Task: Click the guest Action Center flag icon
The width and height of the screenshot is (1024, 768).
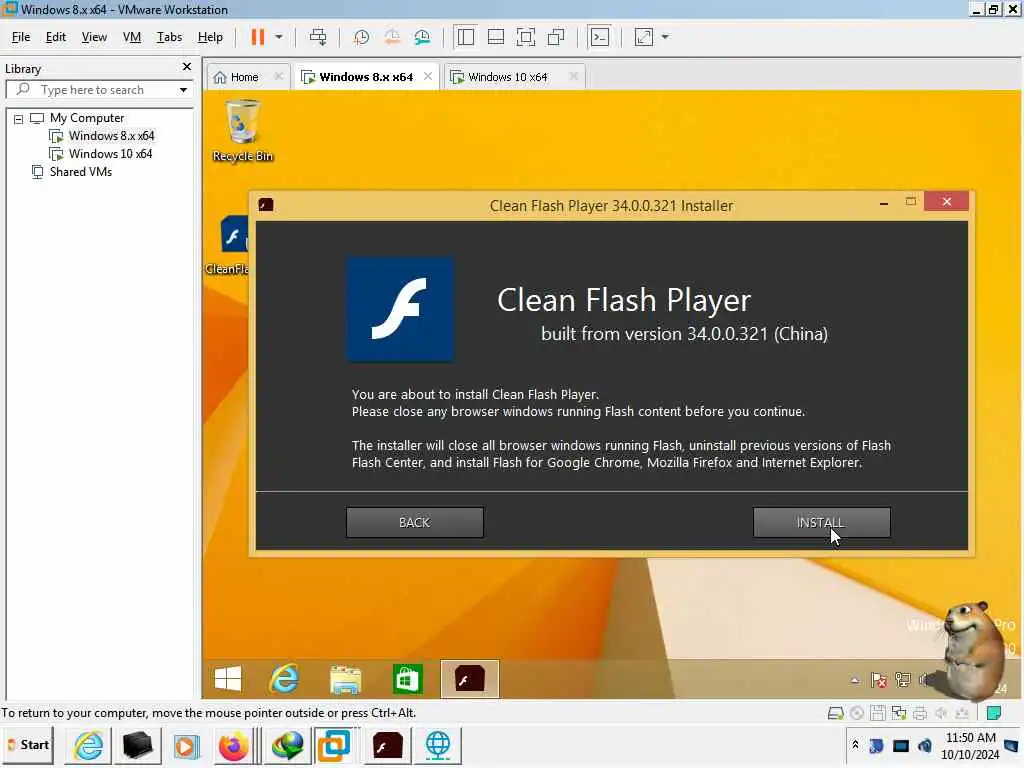Action: pos(878,680)
